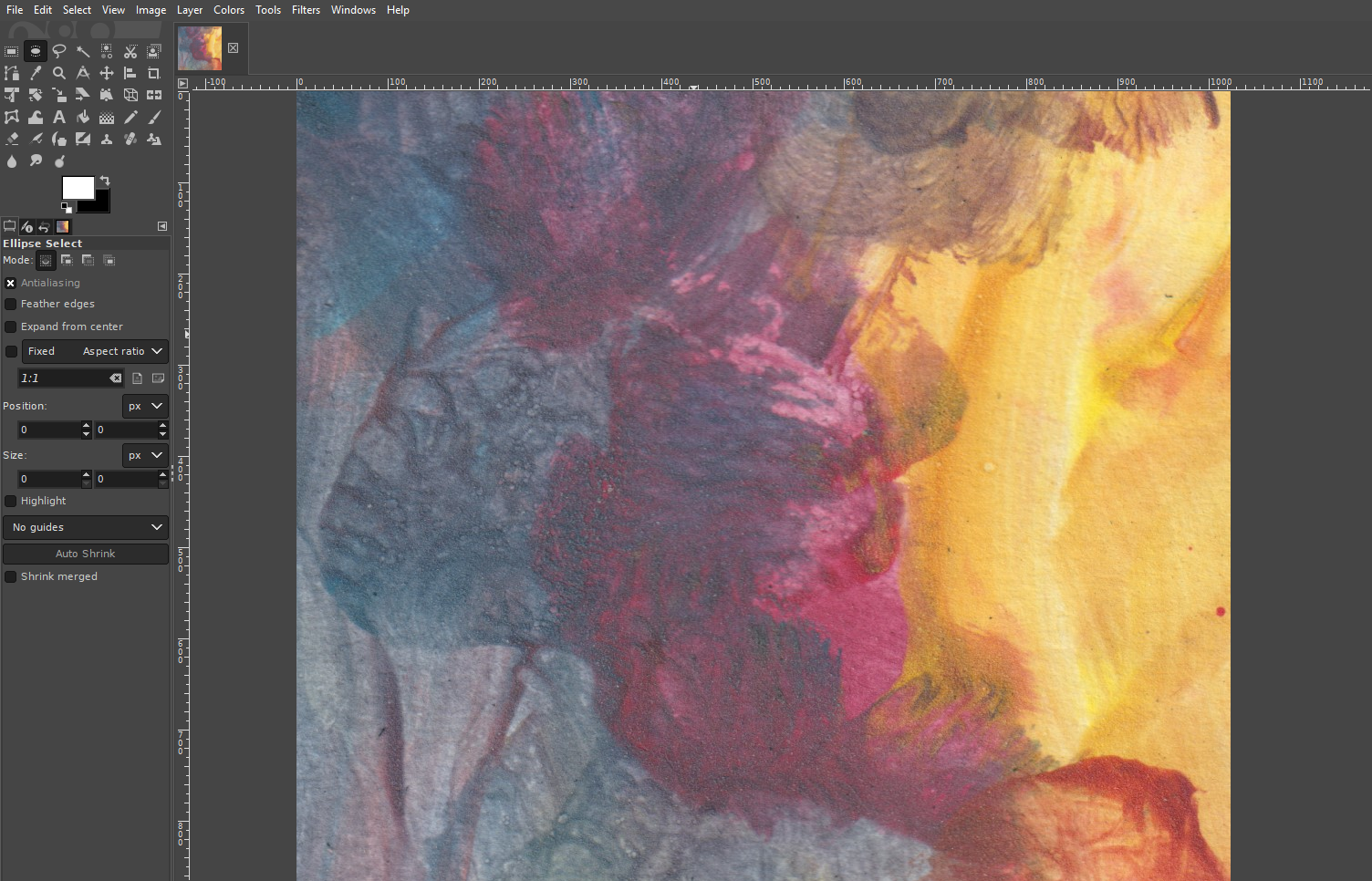The width and height of the screenshot is (1372, 881).
Task: Select the Zoom magnifier tool
Action: [x=59, y=73]
